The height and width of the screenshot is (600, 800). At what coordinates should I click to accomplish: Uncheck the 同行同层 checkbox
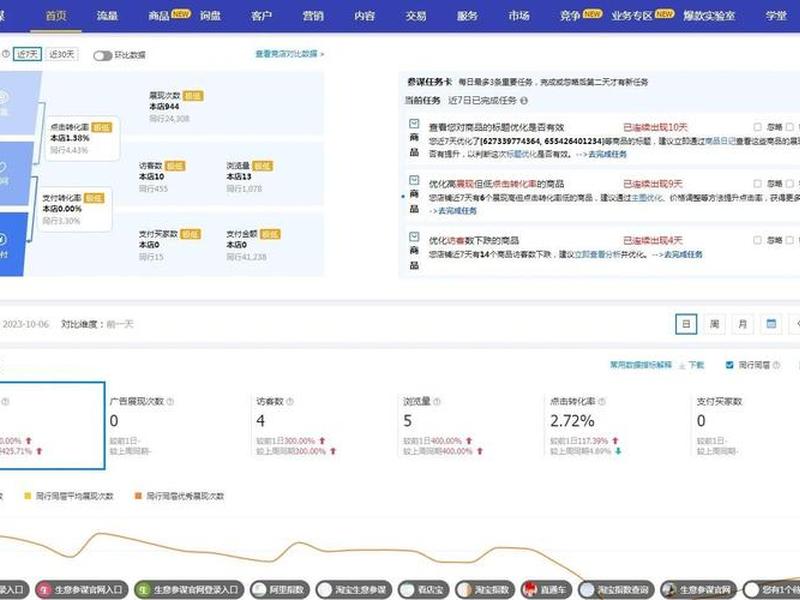(730, 365)
